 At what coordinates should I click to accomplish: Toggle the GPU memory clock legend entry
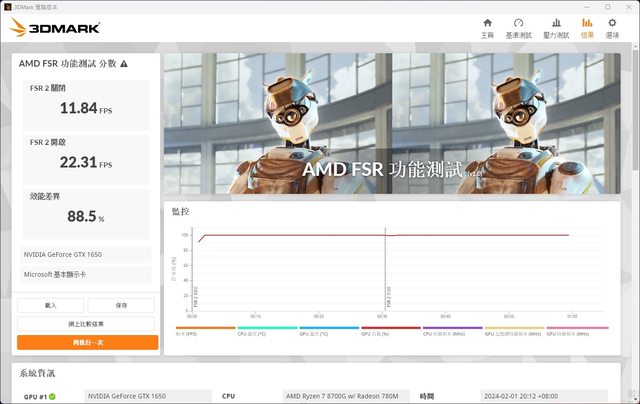coord(514,329)
